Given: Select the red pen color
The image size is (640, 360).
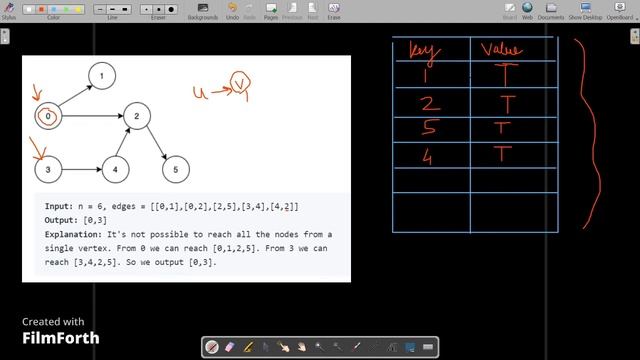Looking at the screenshot, I should [41, 9].
